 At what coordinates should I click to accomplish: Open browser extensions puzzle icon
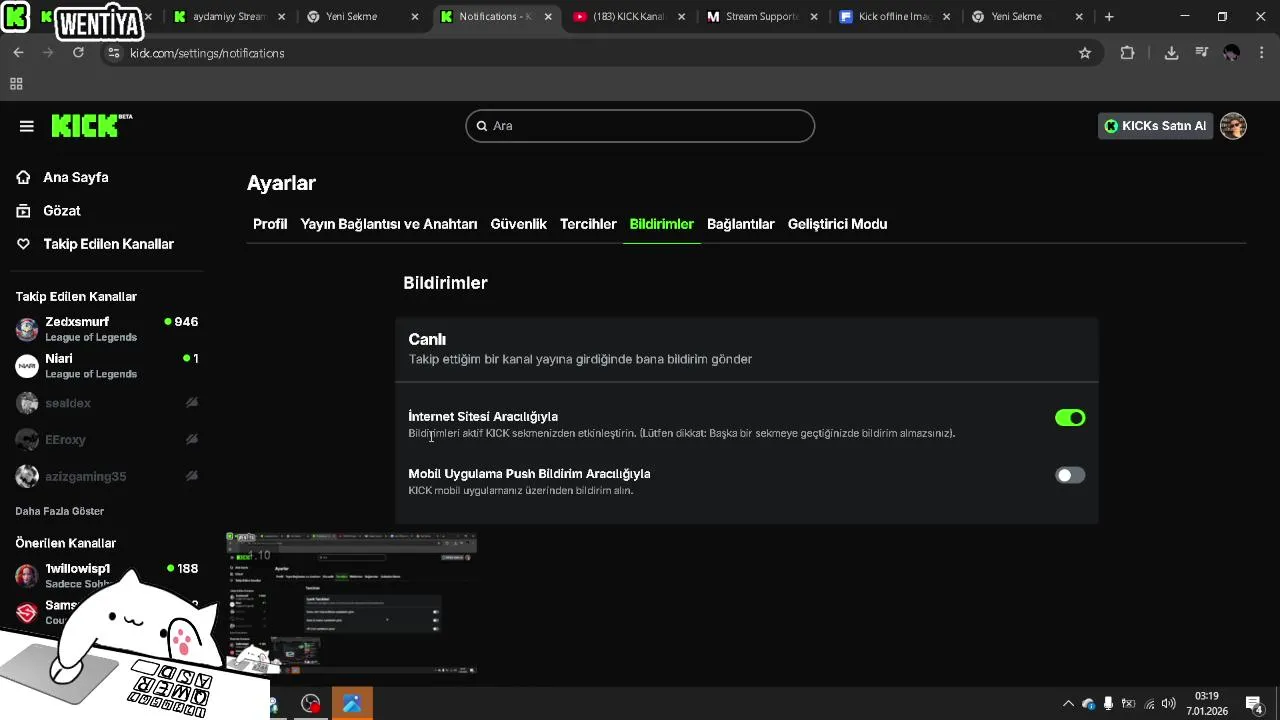(1127, 53)
